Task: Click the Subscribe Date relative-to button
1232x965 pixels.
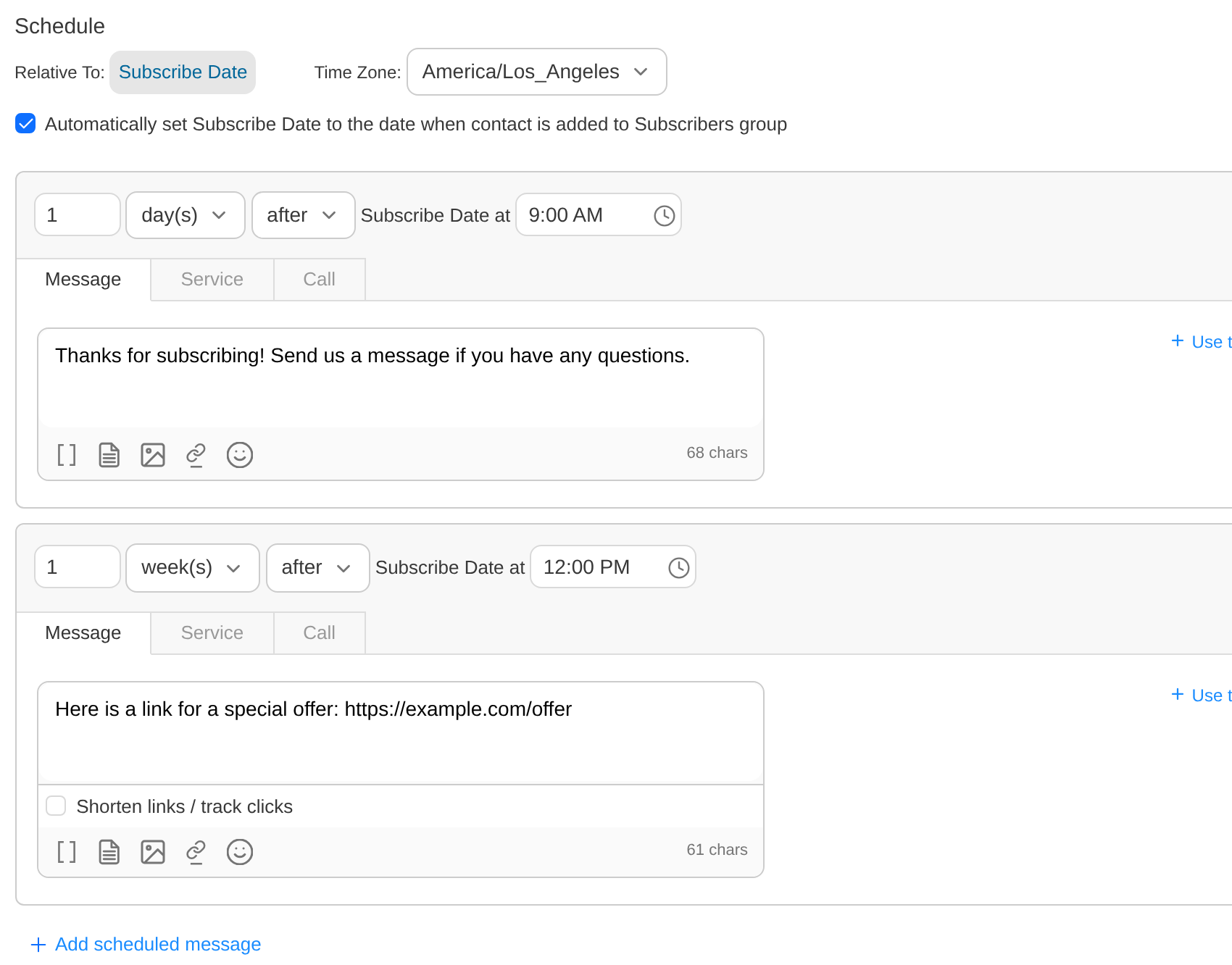Action: click(x=183, y=72)
